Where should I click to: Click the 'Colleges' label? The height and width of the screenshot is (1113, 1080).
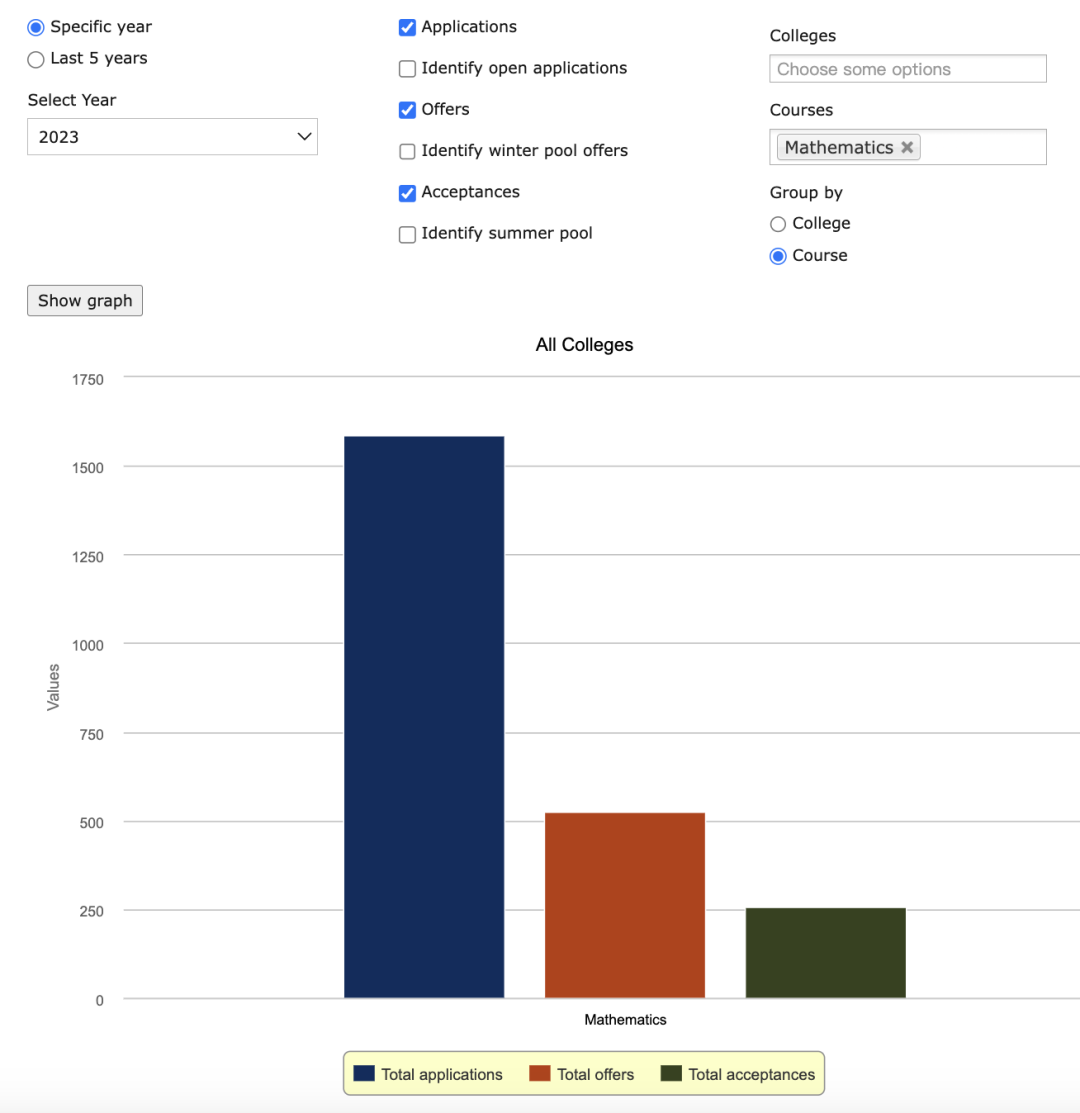[803, 36]
